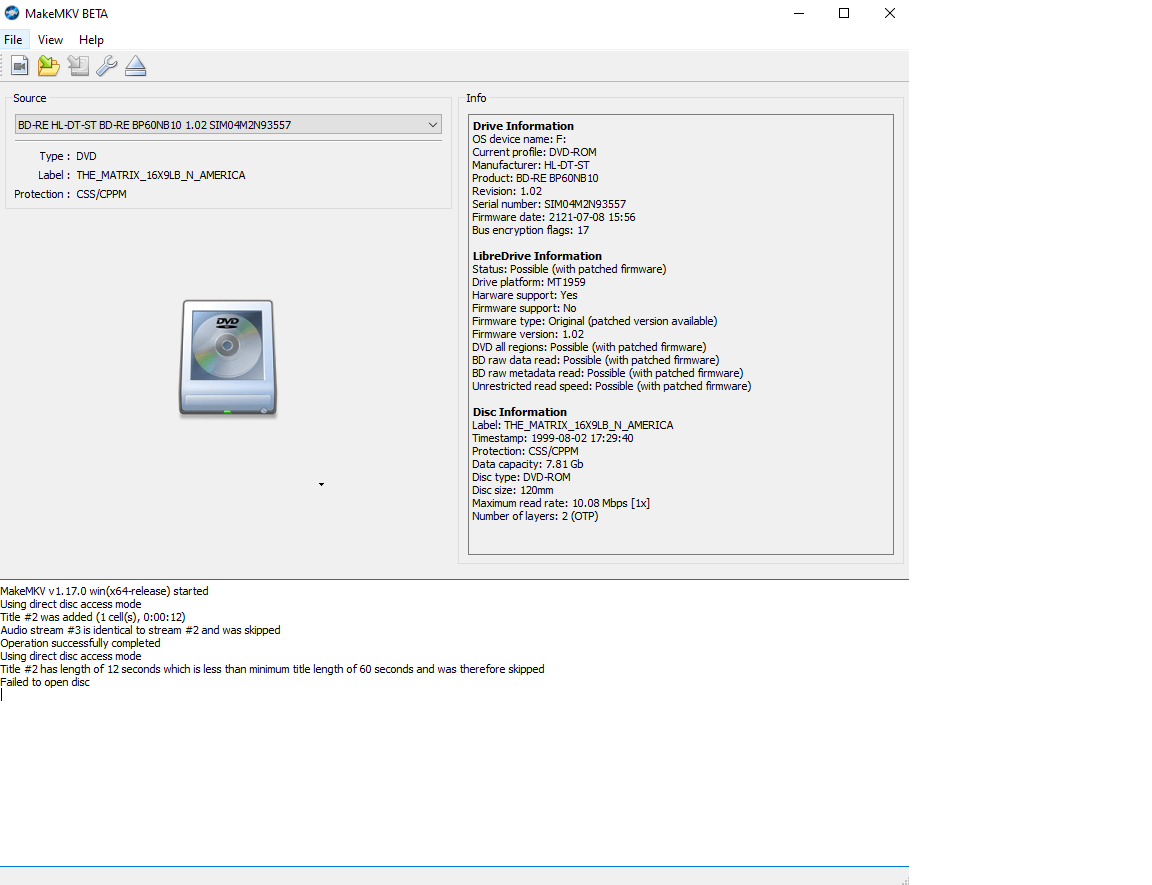Click the CSS/CPPM protection text

105,194
